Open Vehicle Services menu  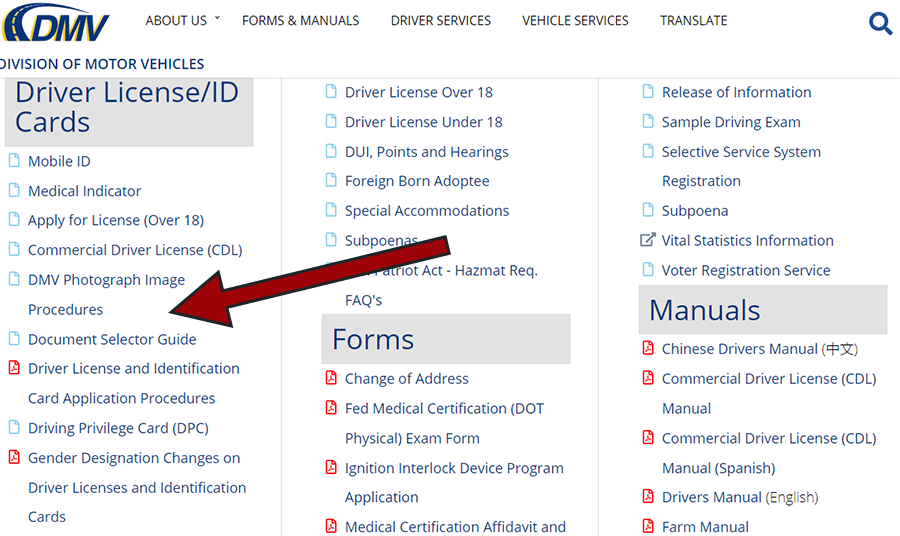tap(575, 21)
